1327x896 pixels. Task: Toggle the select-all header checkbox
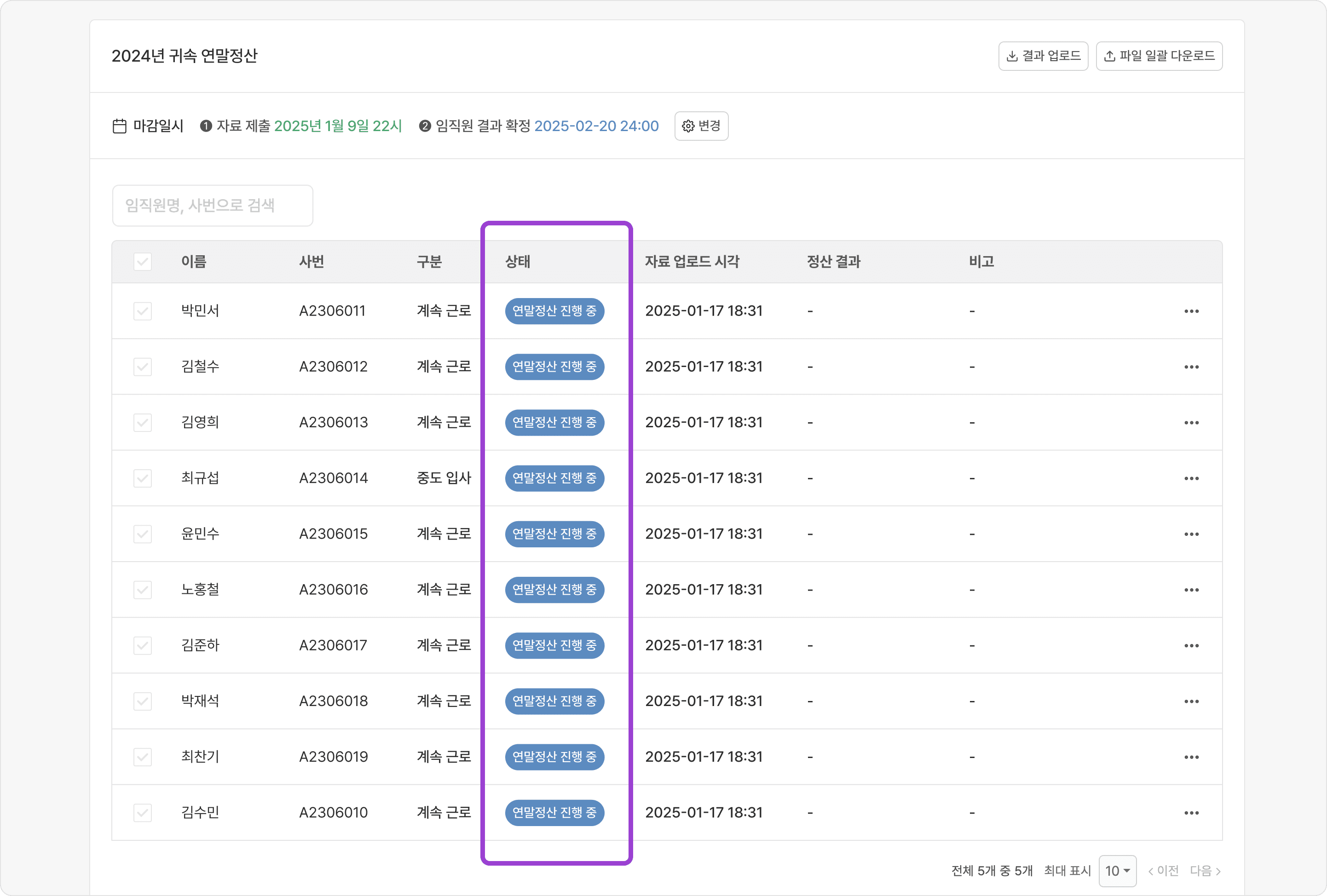(x=142, y=262)
